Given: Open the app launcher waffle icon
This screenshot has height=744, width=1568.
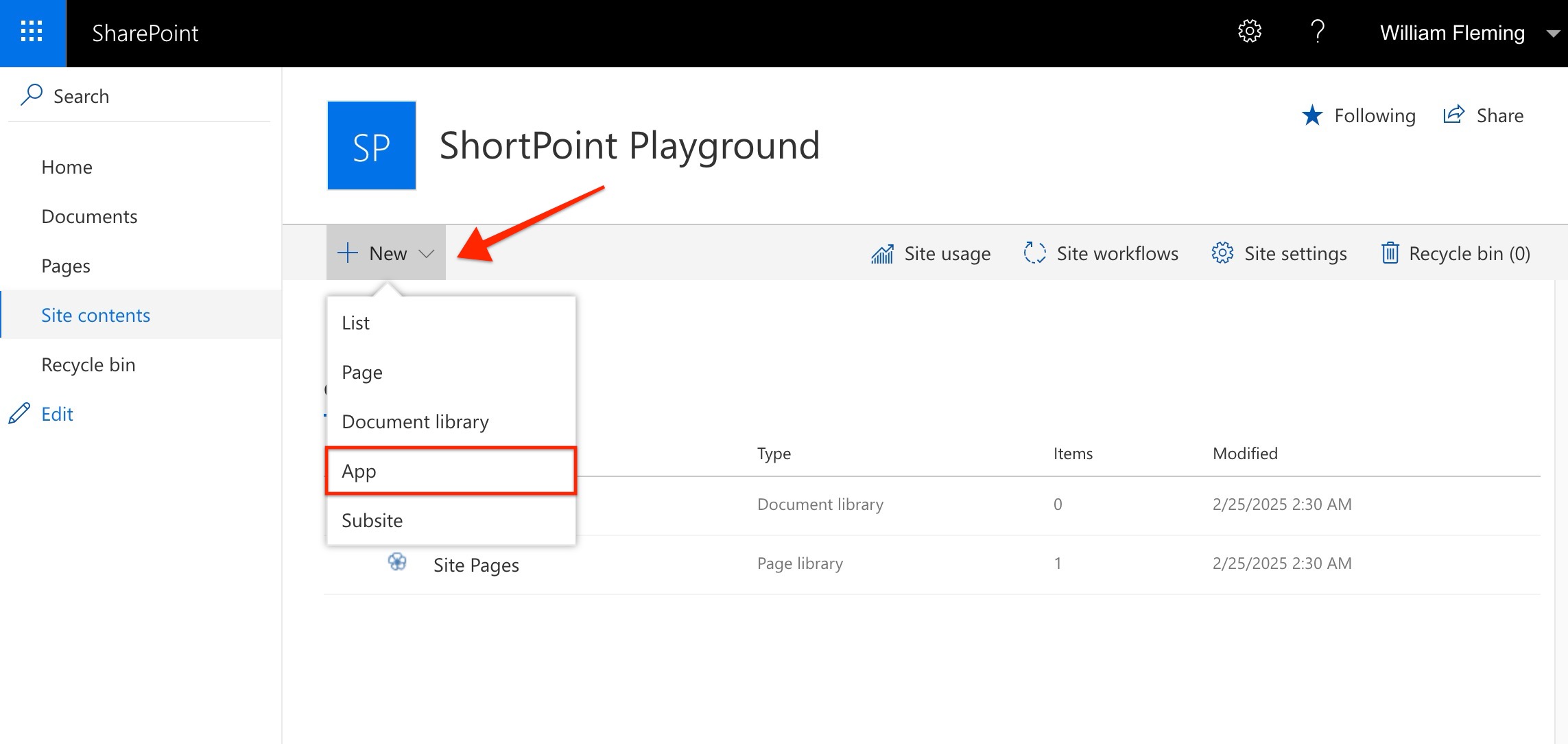Looking at the screenshot, I should point(32,32).
